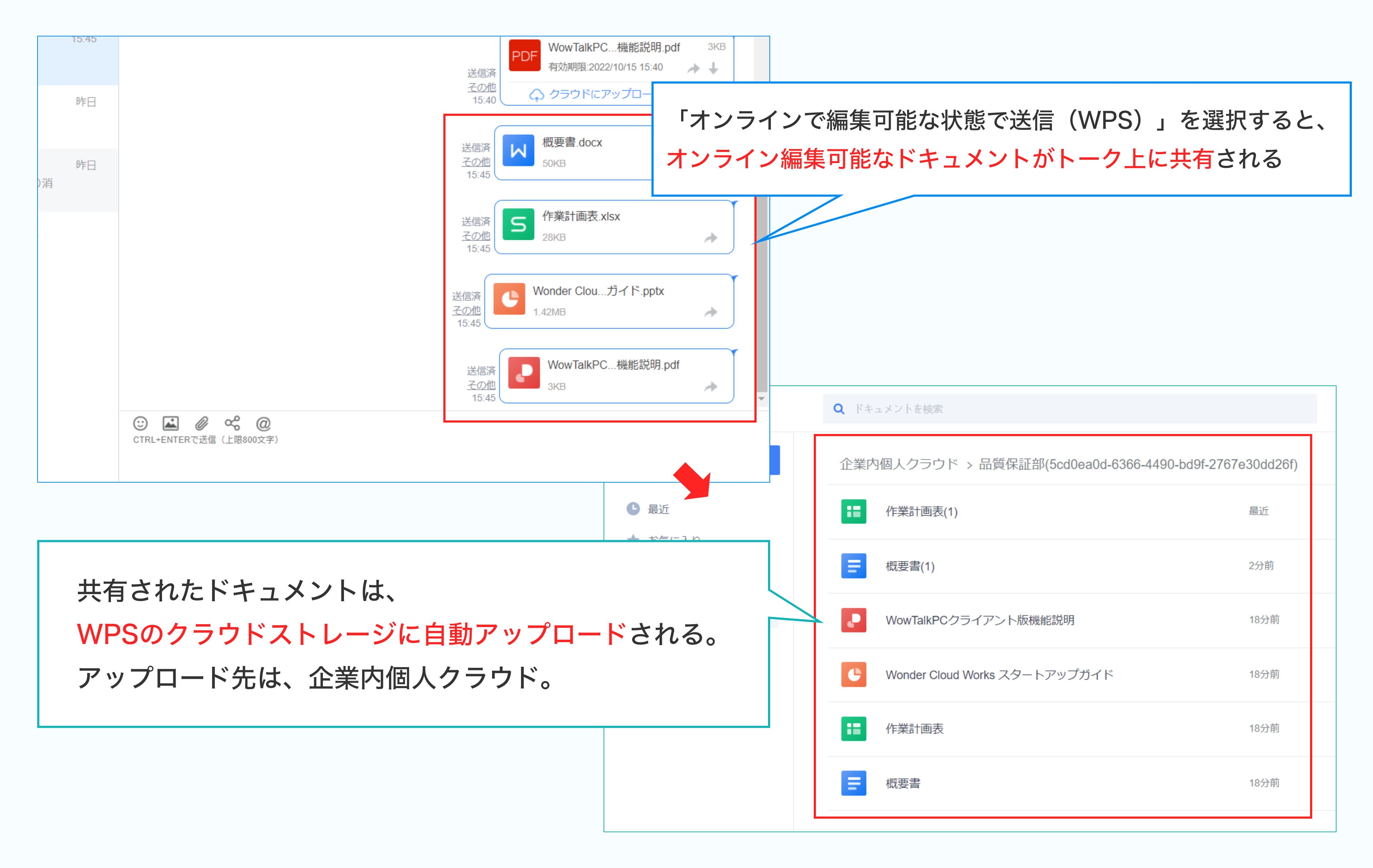Click the paperclip file attach icon
The image size is (1373, 868).
click(201, 424)
